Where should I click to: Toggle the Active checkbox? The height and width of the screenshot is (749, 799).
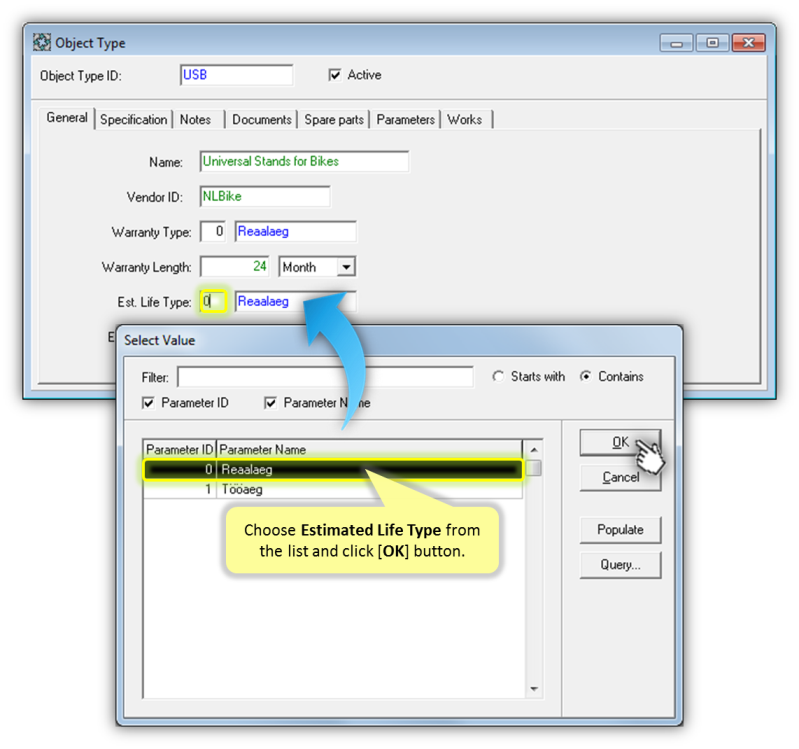point(335,75)
